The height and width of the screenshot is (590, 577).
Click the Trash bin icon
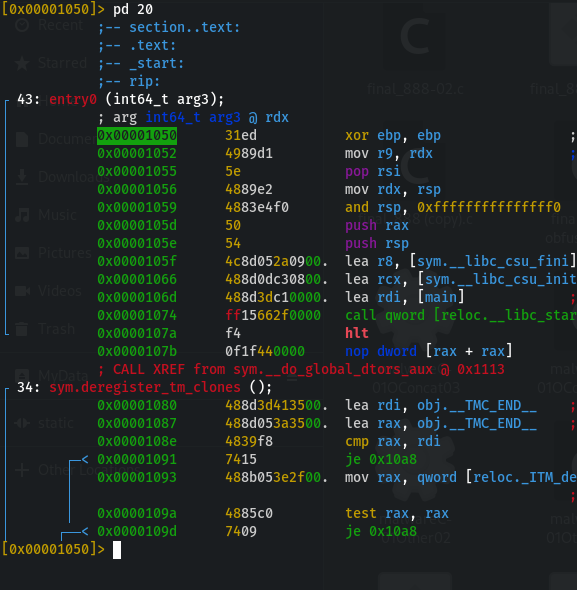(22, 329)
